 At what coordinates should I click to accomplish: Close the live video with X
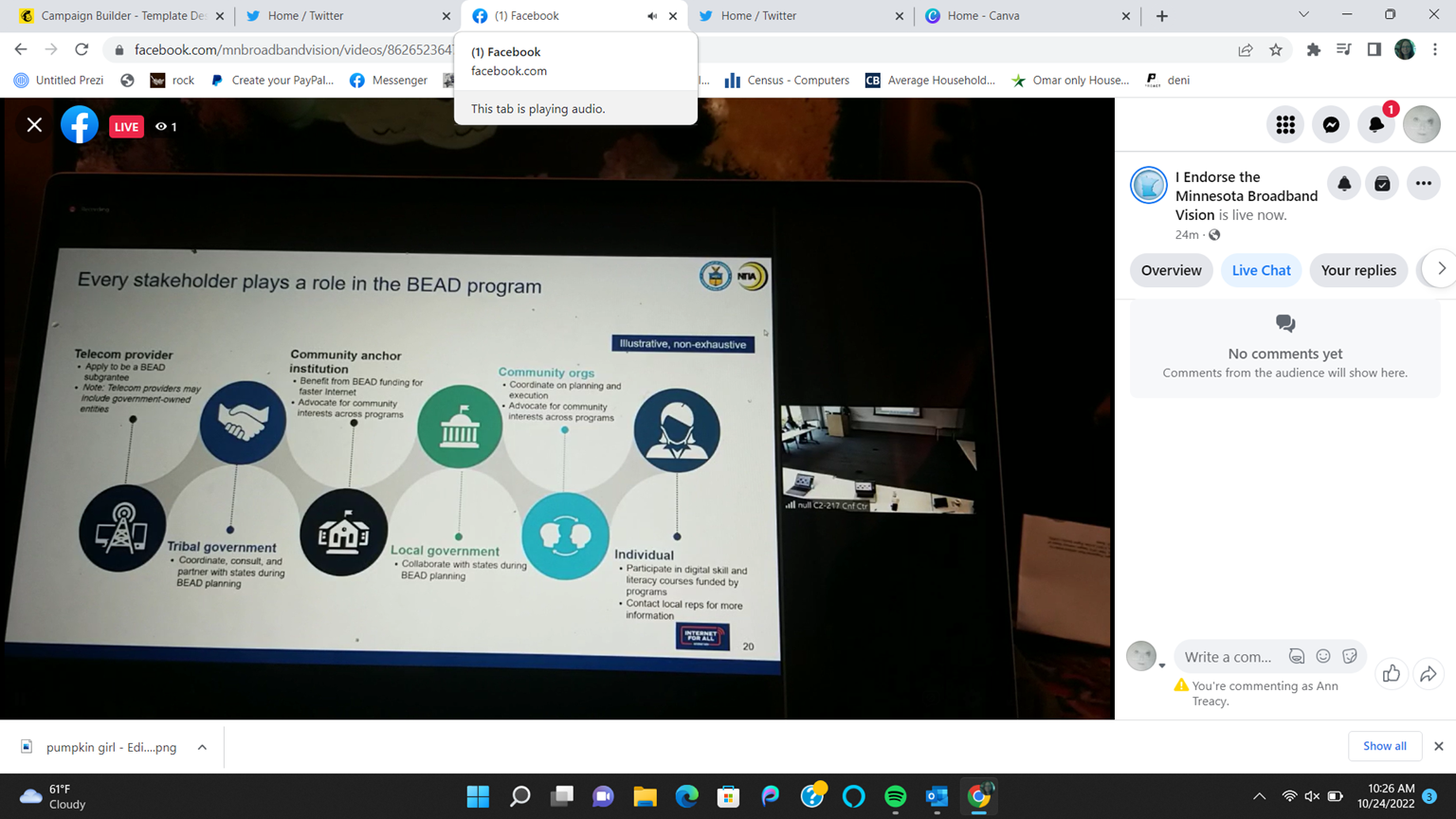pos(34,125)
